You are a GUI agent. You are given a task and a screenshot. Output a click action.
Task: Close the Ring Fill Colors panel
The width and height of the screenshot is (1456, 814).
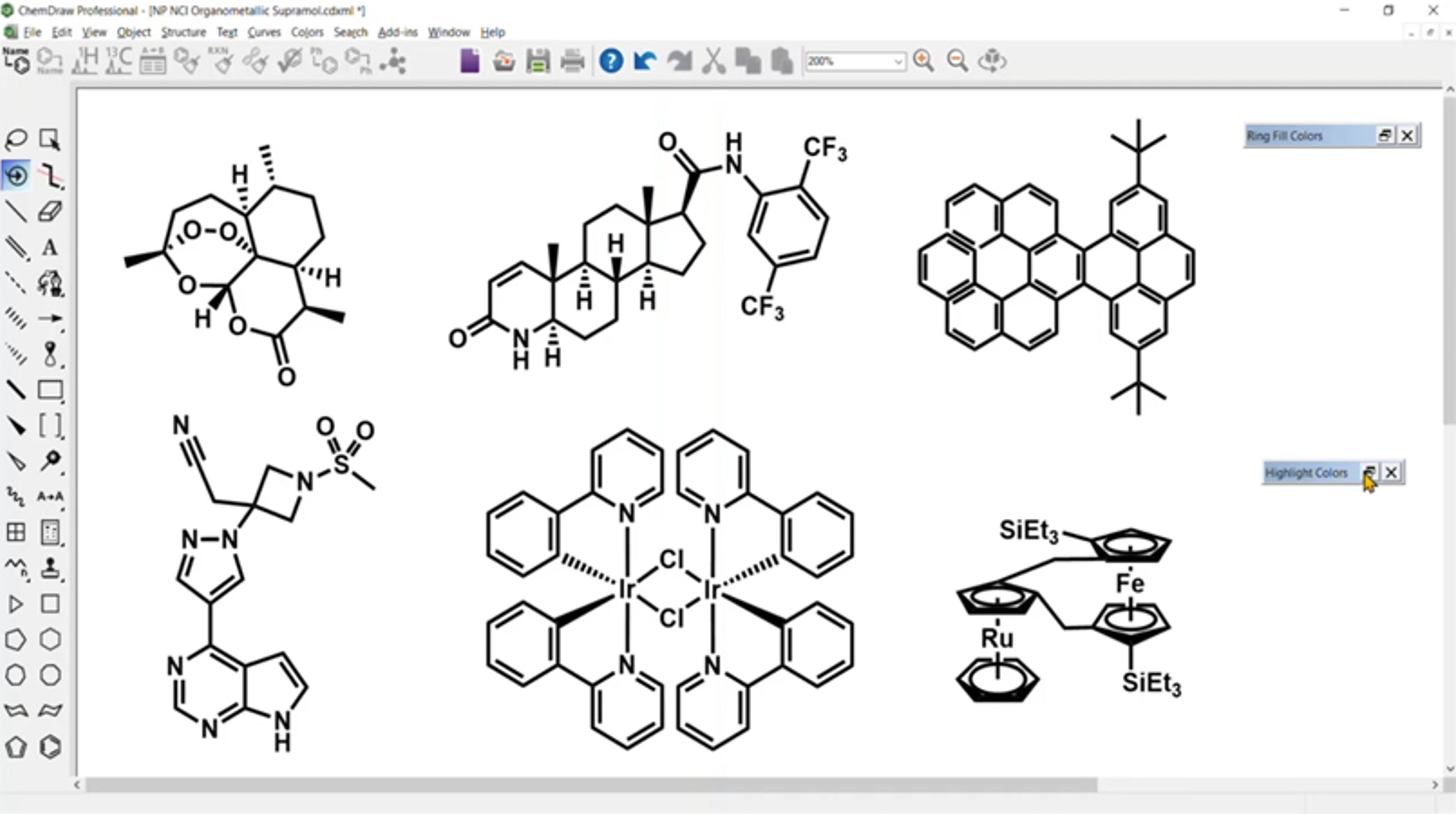point(1407,136)
